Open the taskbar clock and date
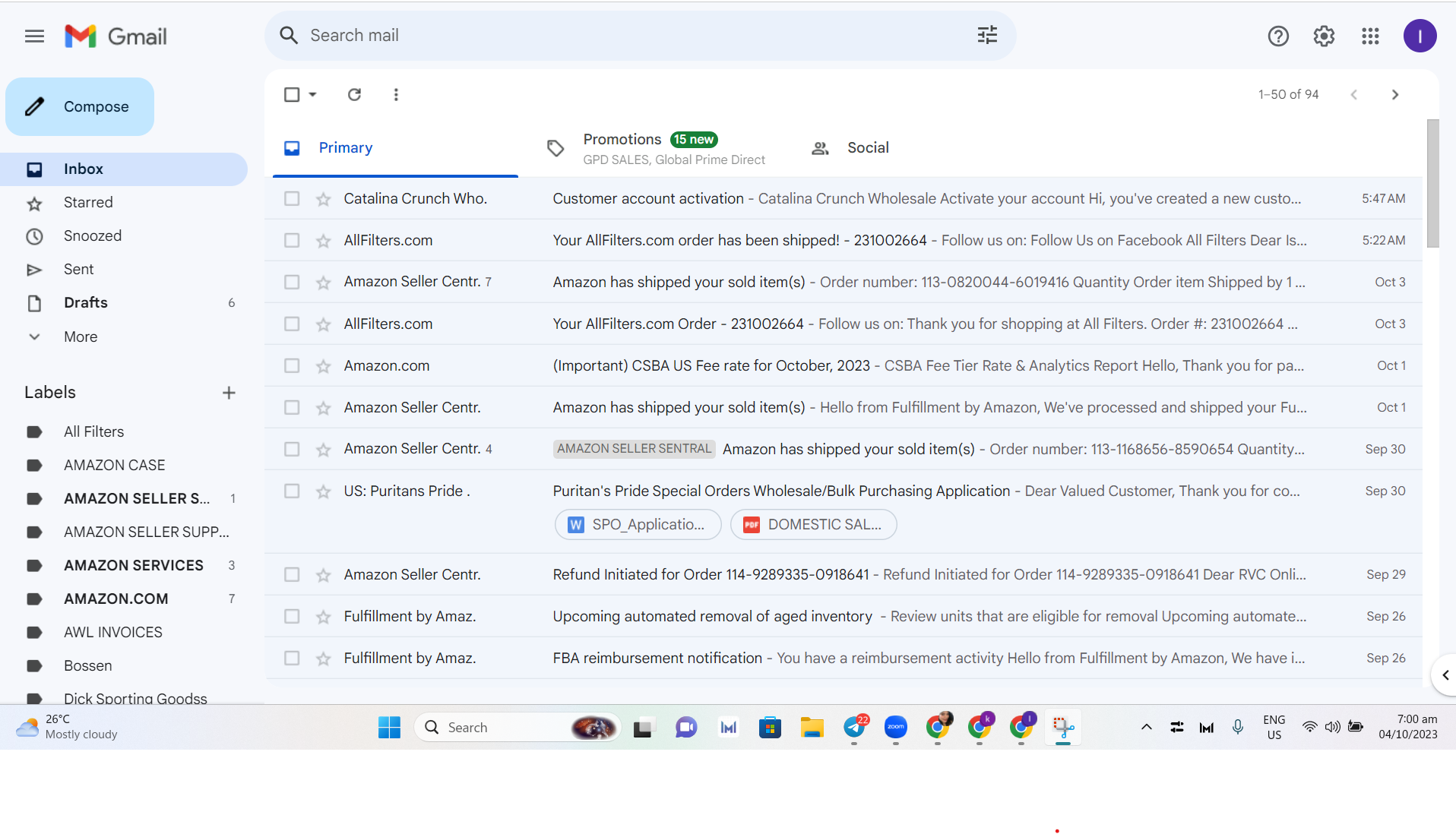 (1408, 728)
